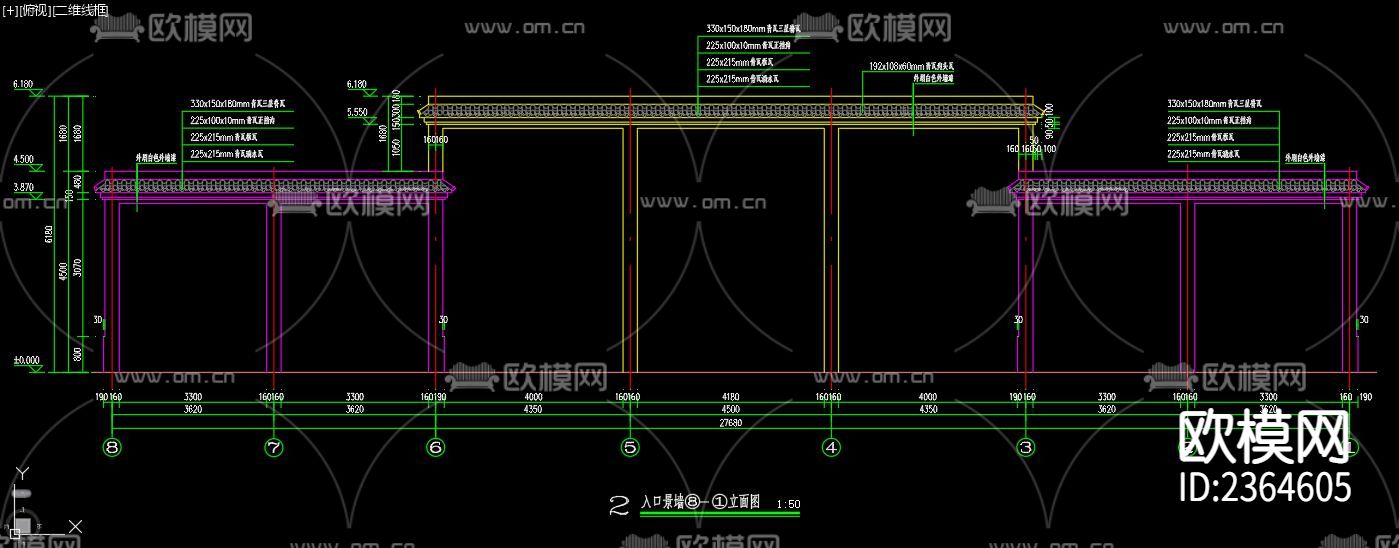Select grid axis bubble 7
This screenshot has width=1399, height=548.
tap(273, 447)
